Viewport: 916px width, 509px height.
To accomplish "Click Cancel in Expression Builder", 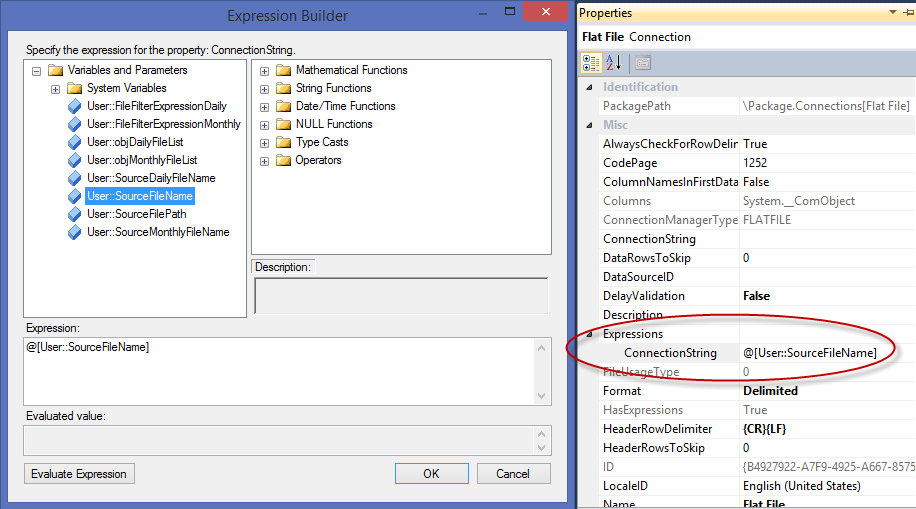I will click(514, 473).
